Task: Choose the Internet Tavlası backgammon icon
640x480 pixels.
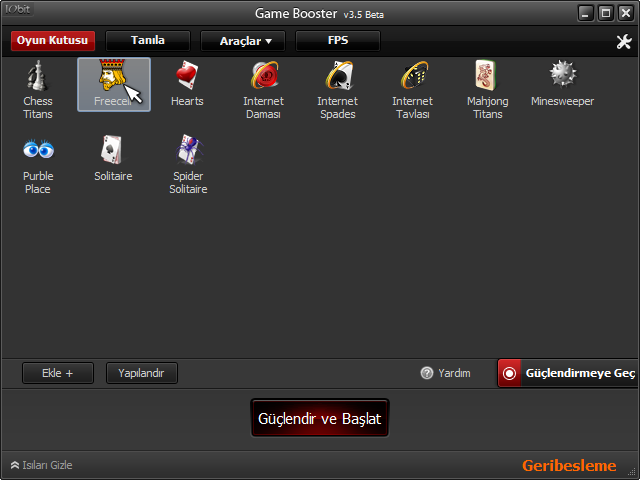Action: coord(414,75)
